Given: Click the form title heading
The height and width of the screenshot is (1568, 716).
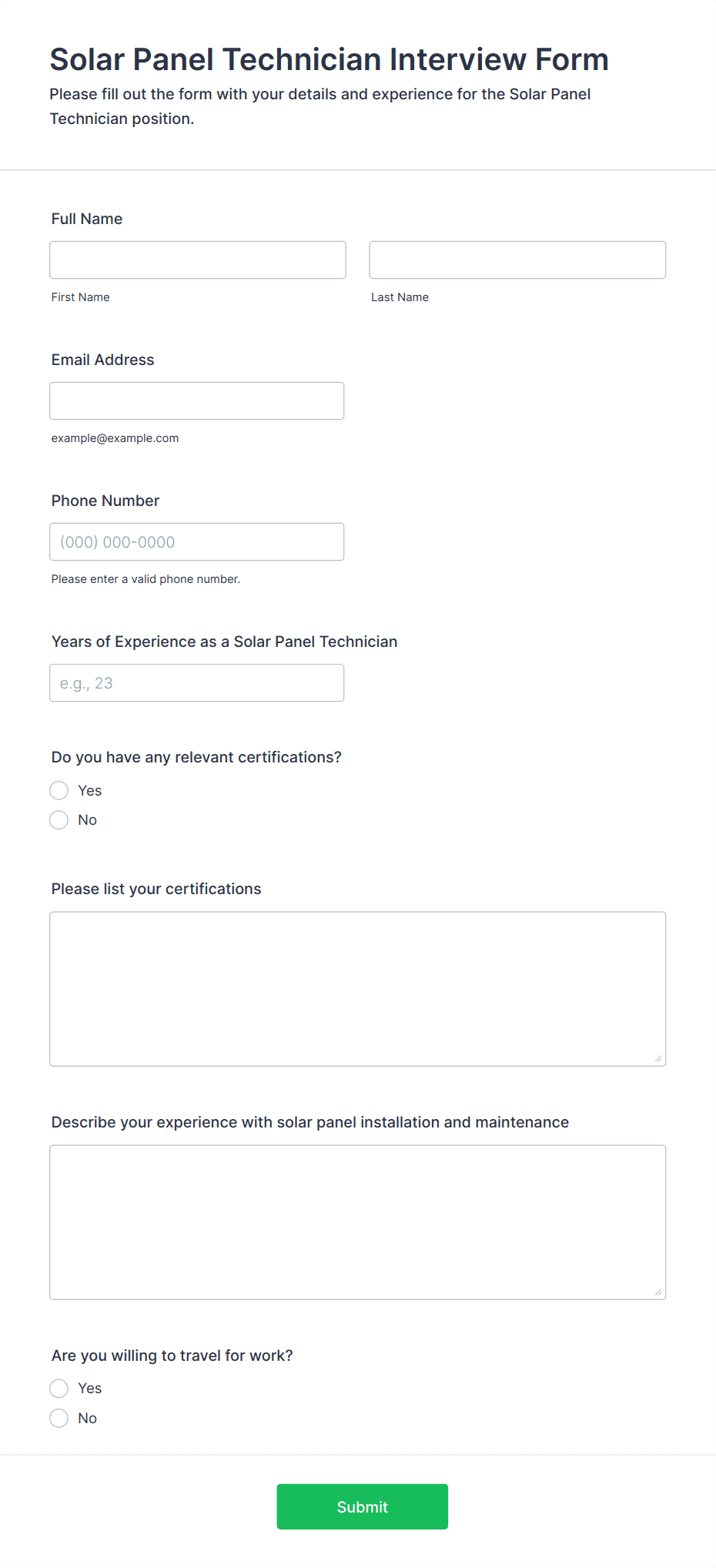Looking at the screenshot, I should (x=330, y=59).
